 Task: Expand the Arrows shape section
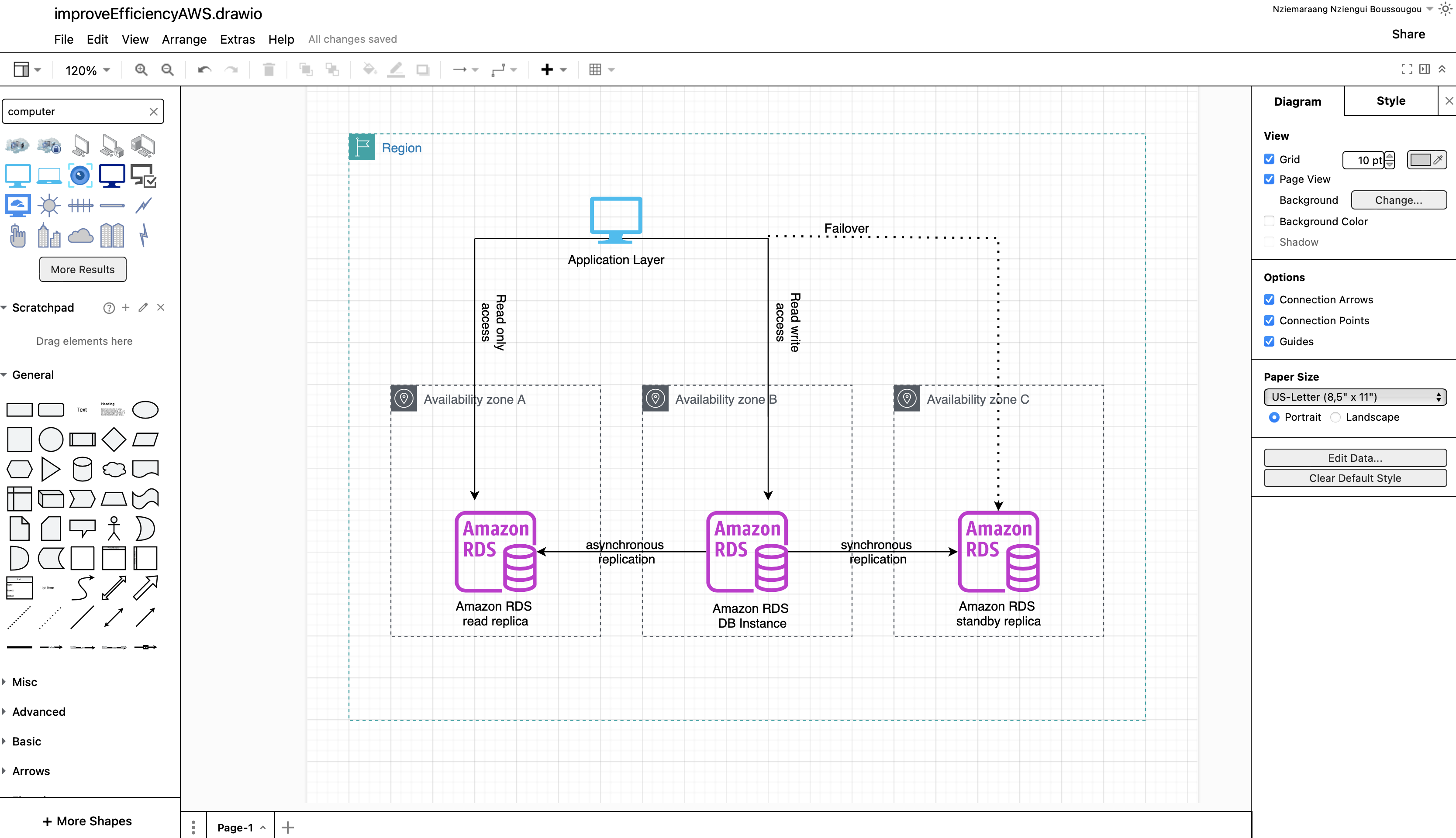click(x=31, y=771)
